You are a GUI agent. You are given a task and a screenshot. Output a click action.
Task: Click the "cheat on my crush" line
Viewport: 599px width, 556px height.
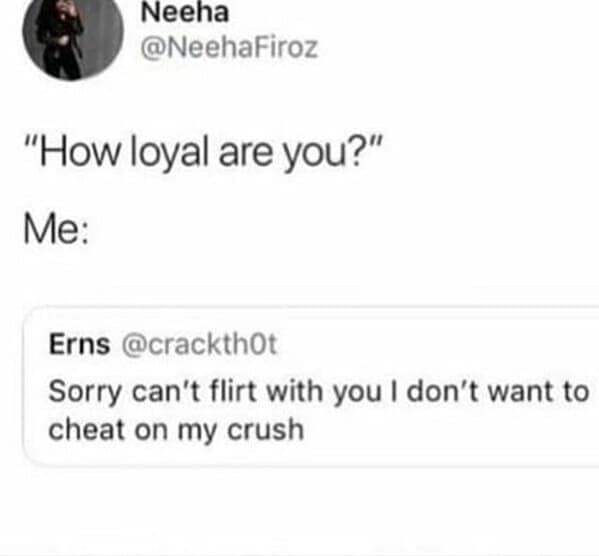pyautogui.click(x=176, y=430)
